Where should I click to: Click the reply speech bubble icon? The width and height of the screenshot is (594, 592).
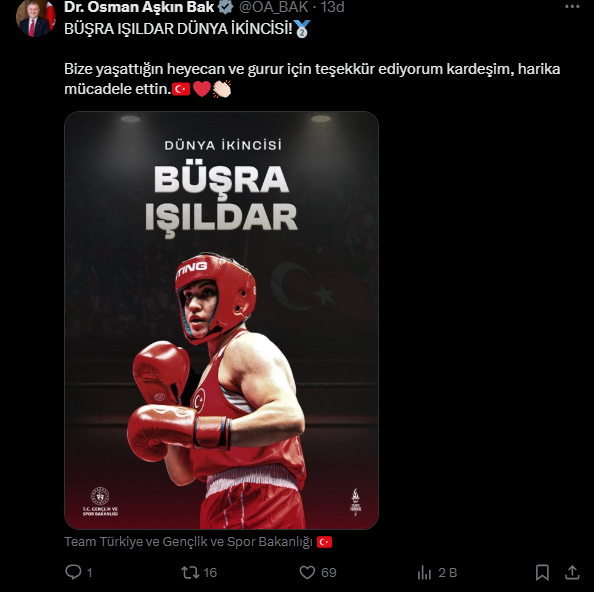pos(73,572)
